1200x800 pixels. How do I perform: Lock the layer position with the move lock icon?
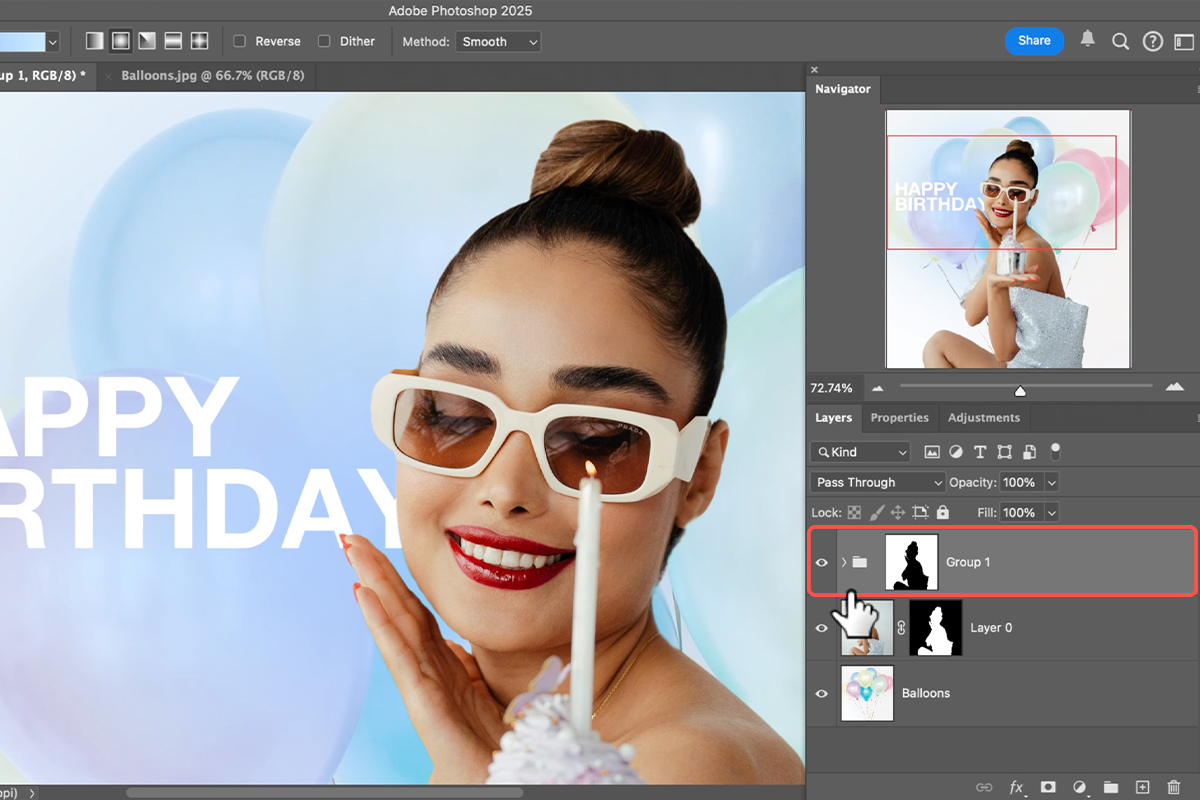(898, 512)
